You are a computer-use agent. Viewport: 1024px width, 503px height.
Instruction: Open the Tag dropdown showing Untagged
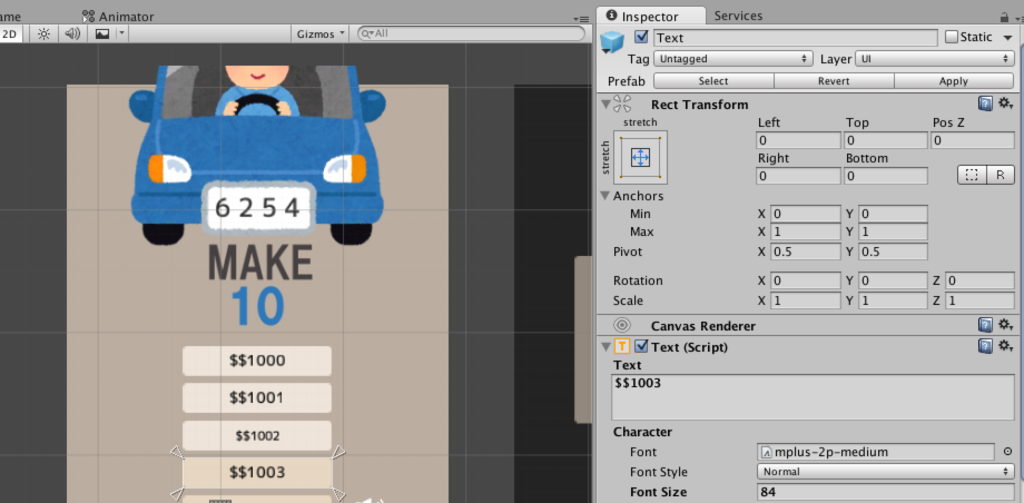pos(733,59)
